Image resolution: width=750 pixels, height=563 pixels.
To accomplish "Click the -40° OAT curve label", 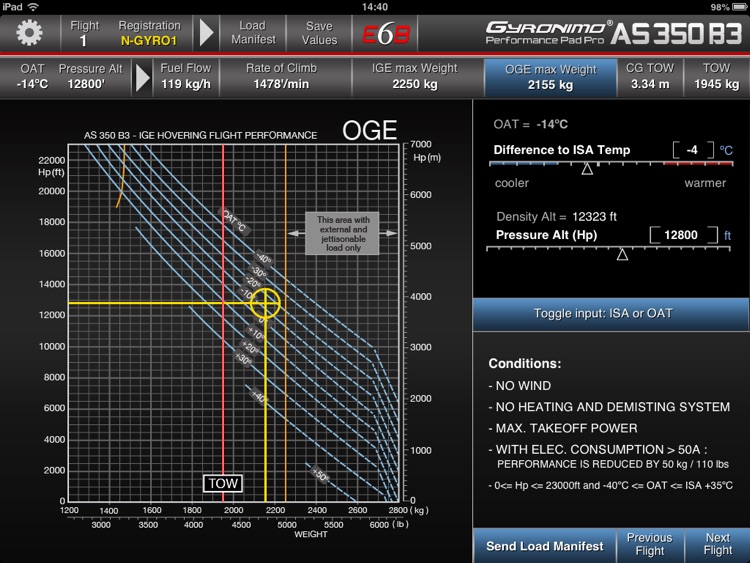I will point(263,258).
